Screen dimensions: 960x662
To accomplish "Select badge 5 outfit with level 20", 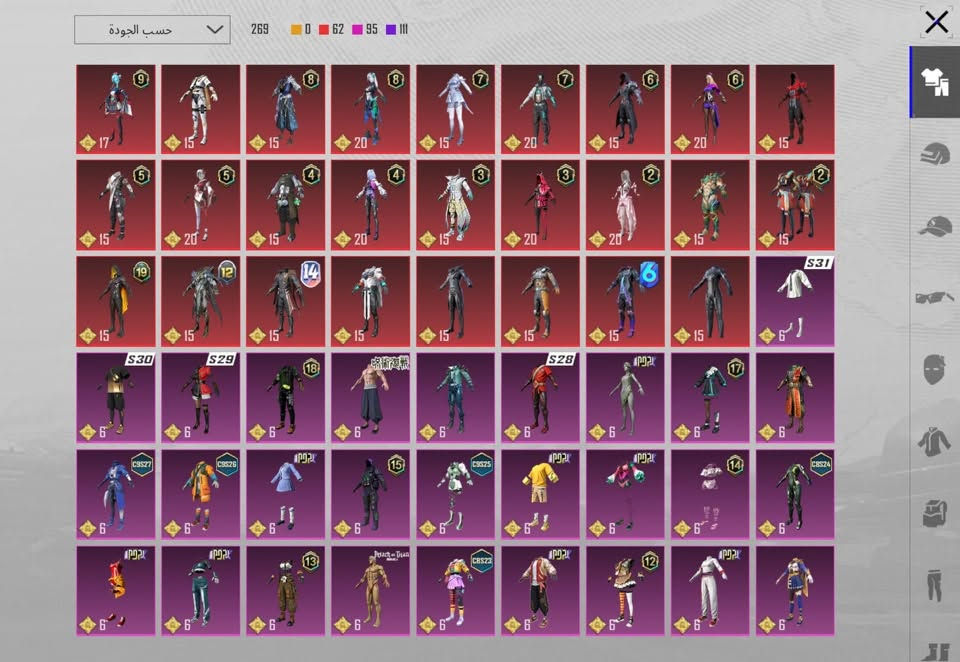I will coord(200,205).
